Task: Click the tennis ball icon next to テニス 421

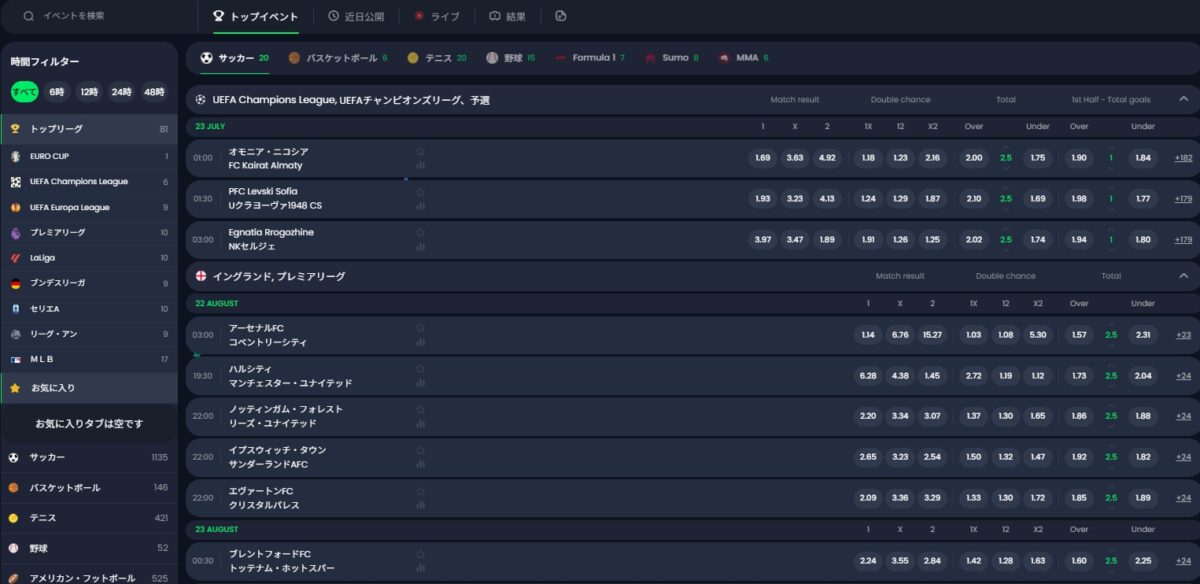Action: pos(14,518)
